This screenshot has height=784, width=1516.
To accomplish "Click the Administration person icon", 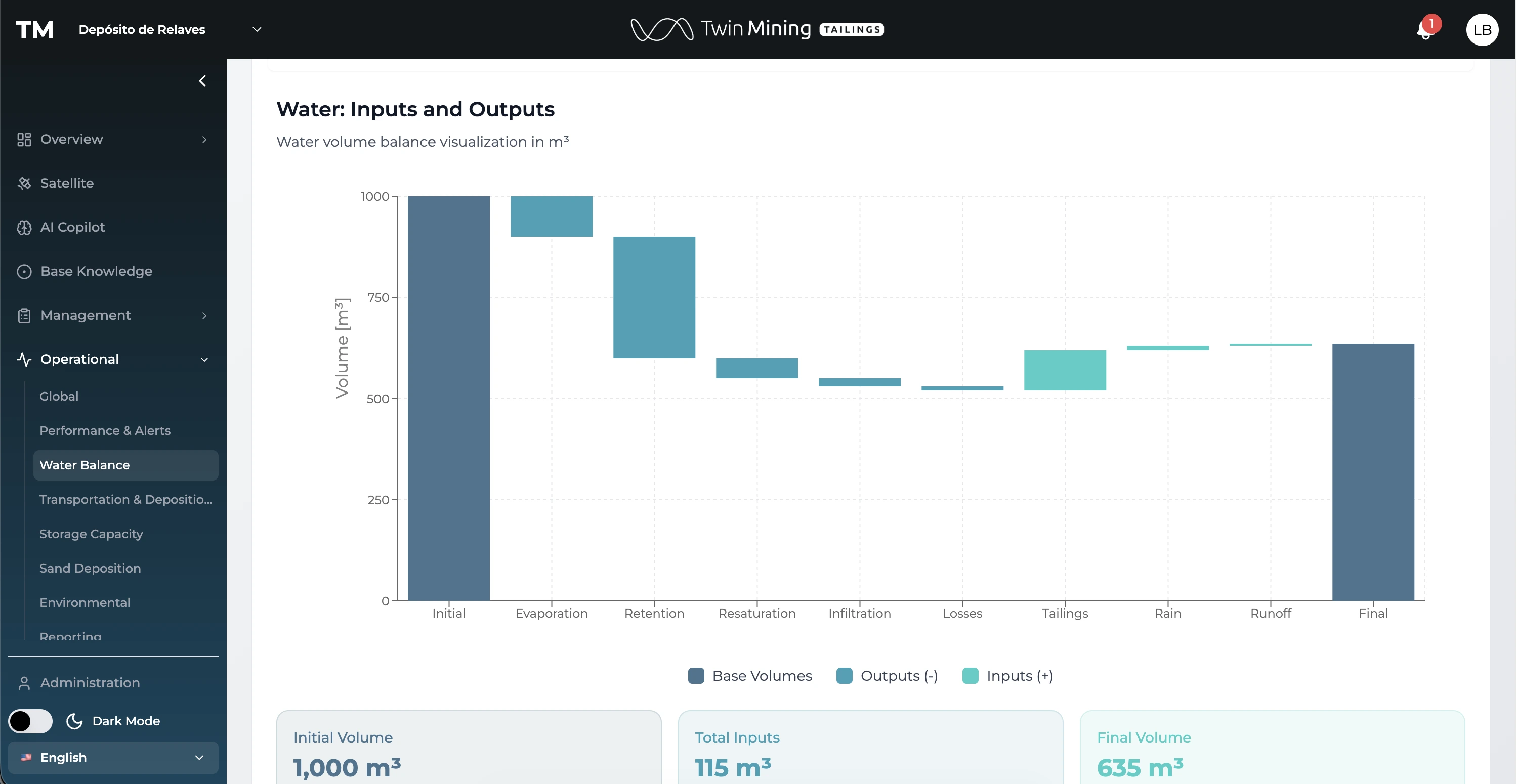I will [24, 683].
